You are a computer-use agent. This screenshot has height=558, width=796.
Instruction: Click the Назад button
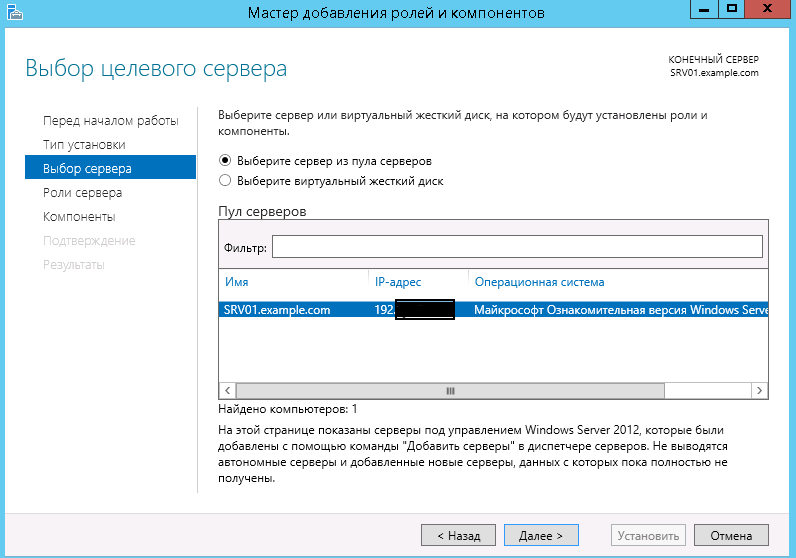(458, 535)
